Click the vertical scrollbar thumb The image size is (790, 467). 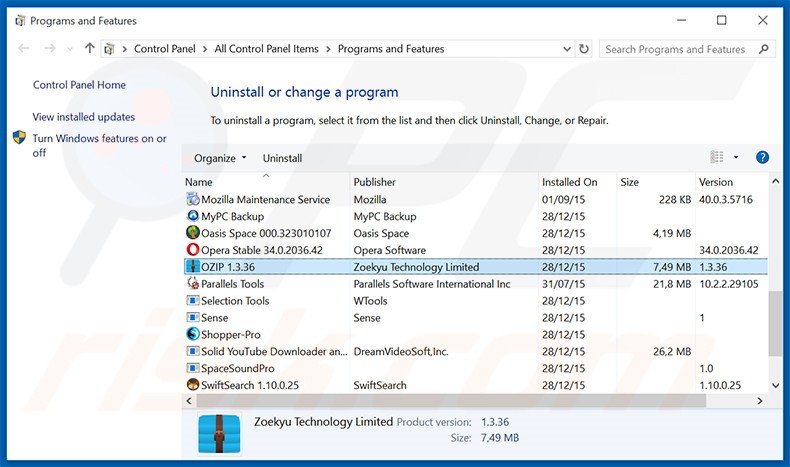(775, 324)
